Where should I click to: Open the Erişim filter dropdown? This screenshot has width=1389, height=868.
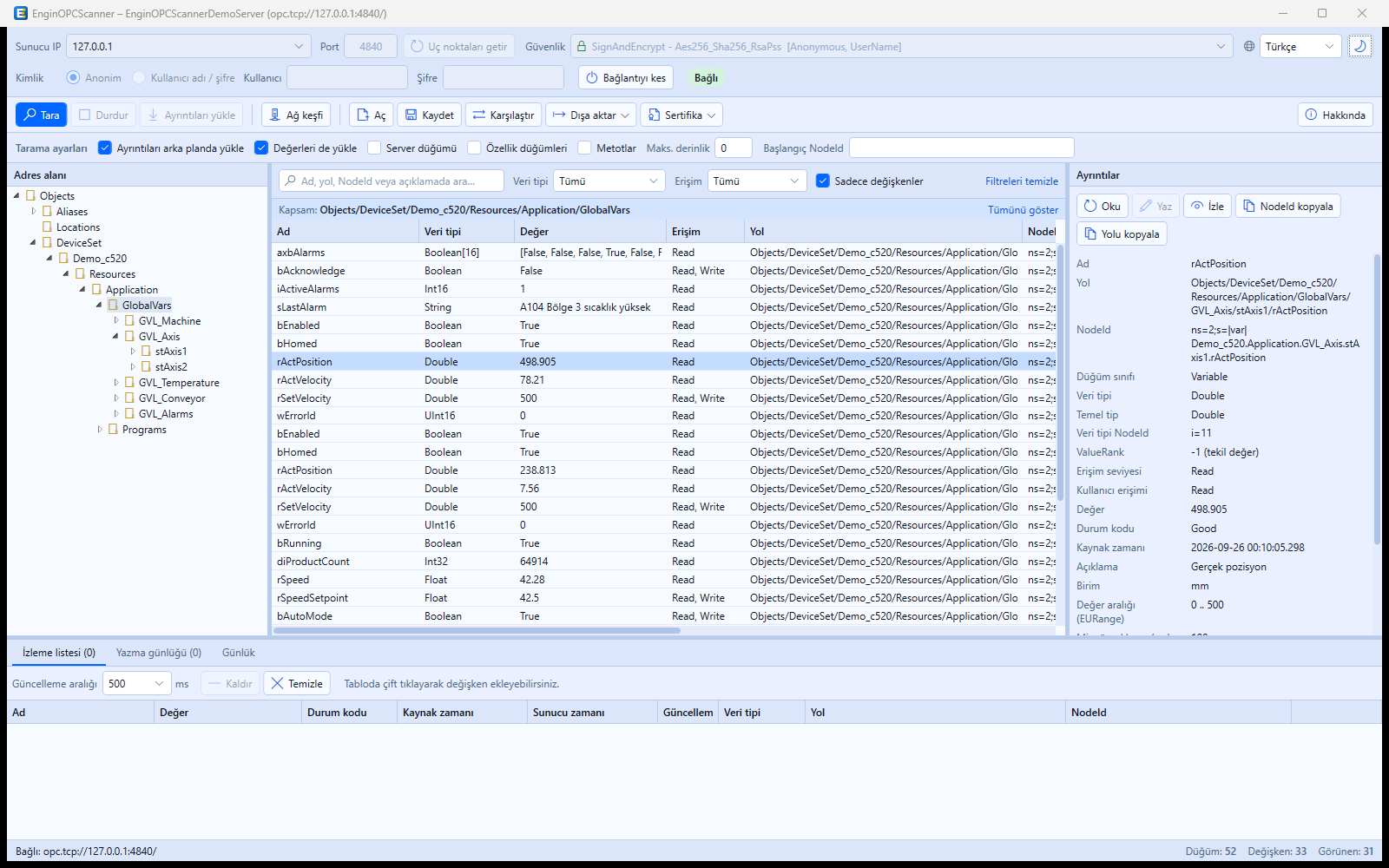click(x=757, y=181)
